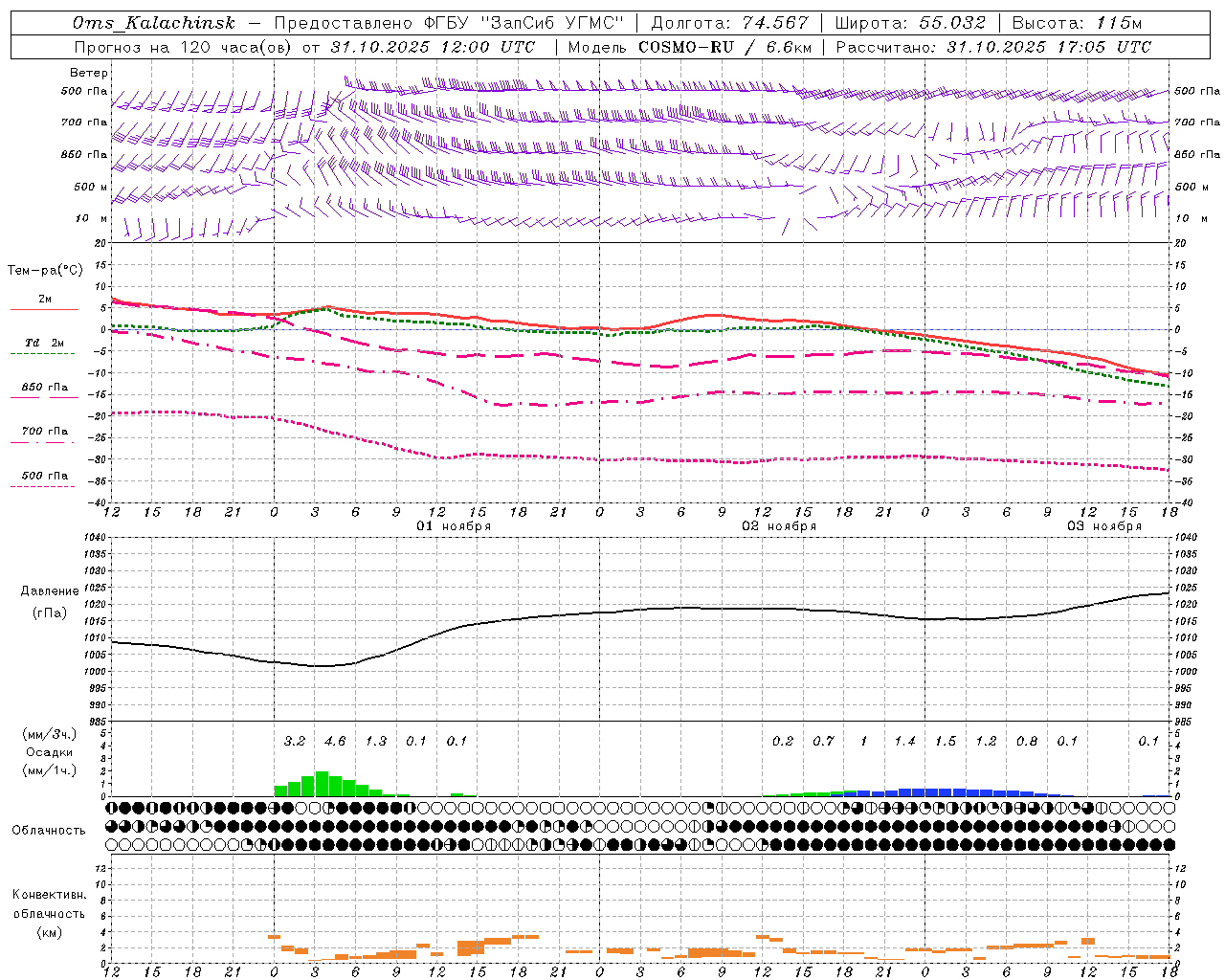
Task: Click the 985 value on right pressure axis
Action: [1185, 722]
